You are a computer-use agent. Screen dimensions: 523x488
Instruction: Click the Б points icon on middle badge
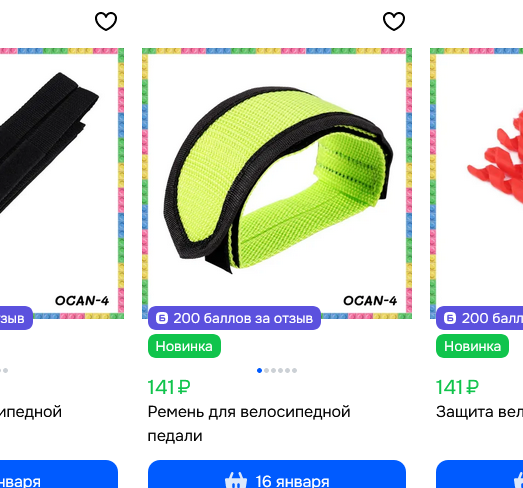(x=162, y=318)
